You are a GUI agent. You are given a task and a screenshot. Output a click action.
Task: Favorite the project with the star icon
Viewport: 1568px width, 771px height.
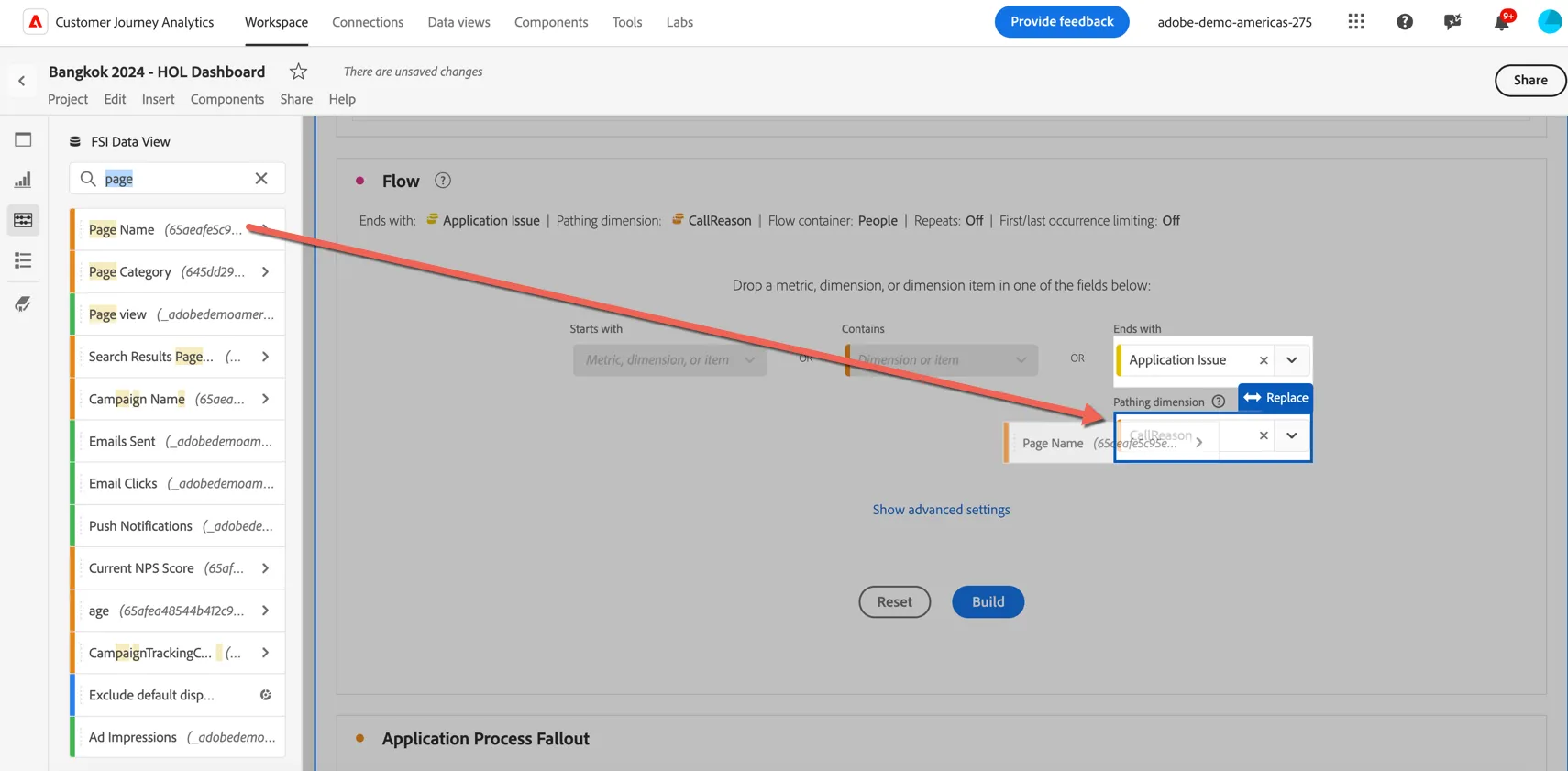point(298,72)
